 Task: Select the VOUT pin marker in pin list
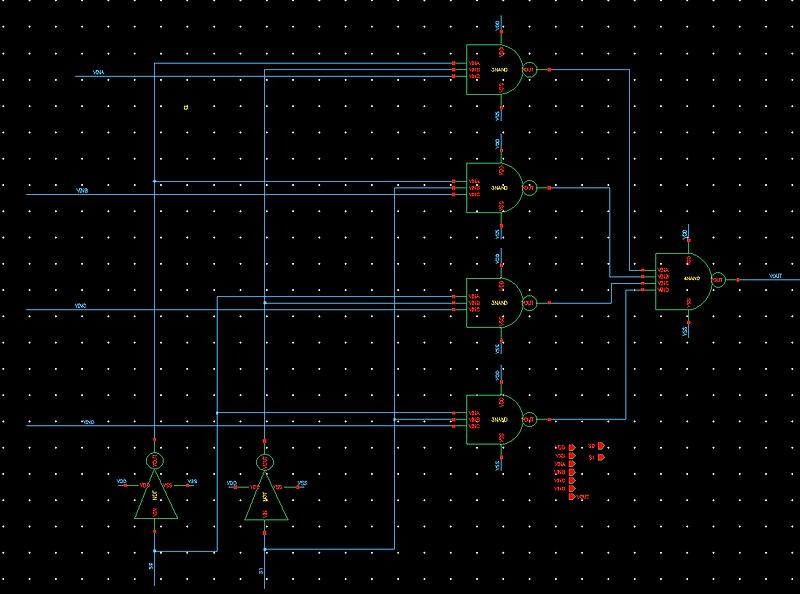(x=572, y=496)
